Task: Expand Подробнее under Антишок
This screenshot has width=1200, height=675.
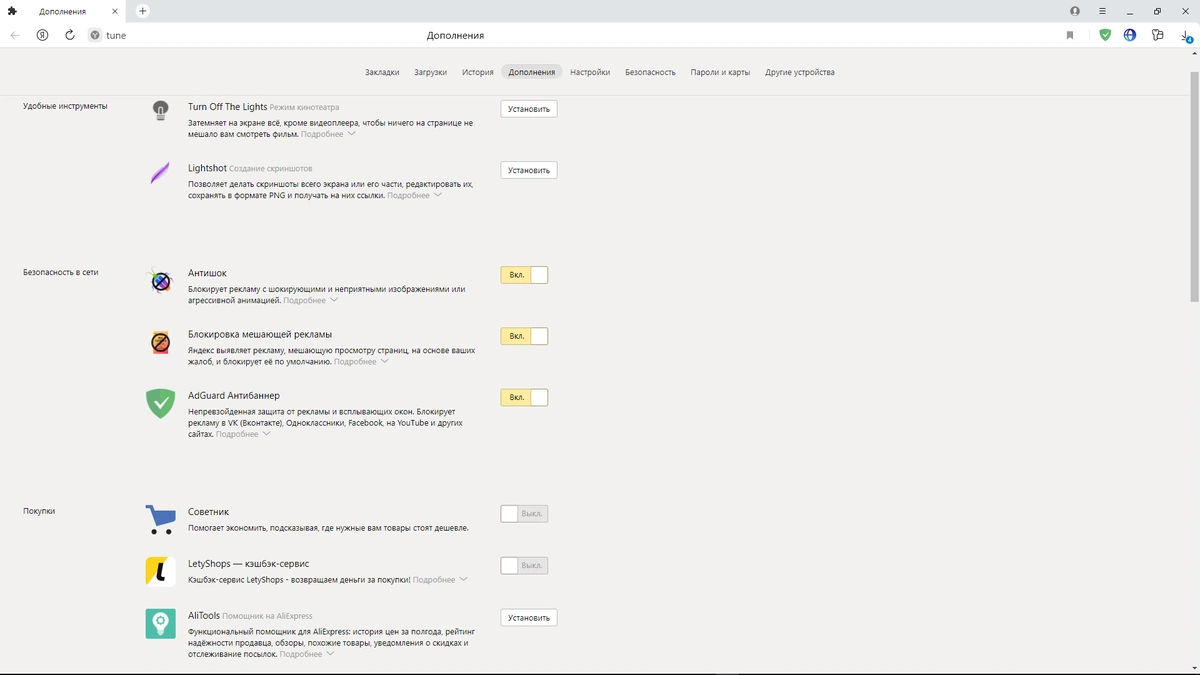Action: [310, 300]
